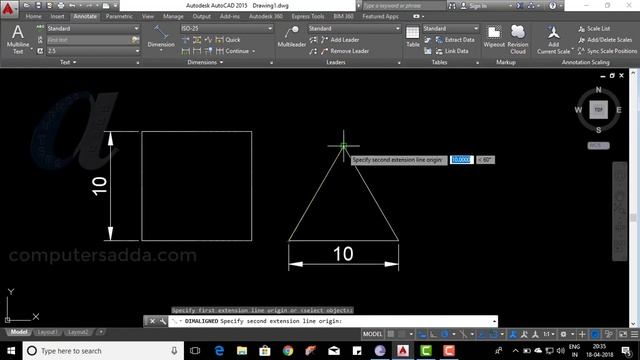Image resolution: width=640 pixels, height=360 pixels.
Task: Open the Parametric ribbon tab
Action: [x=119, y=16]
